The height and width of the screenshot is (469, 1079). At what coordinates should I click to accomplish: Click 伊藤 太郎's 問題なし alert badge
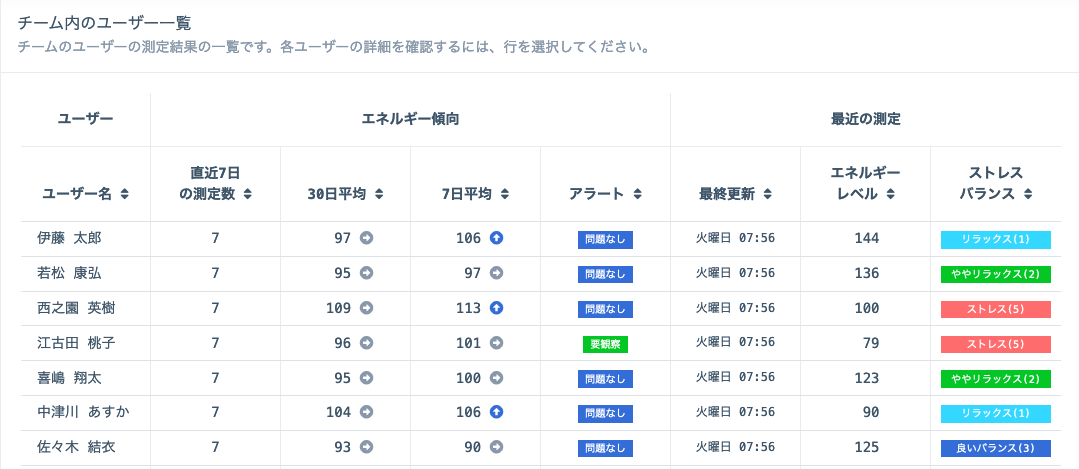(605, 240)
